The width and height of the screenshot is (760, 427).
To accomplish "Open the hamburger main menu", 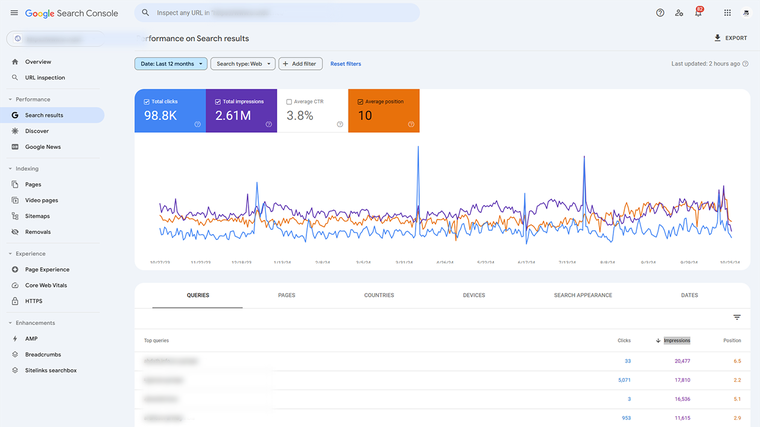I will pyautogui.click(x=13, y=13).
